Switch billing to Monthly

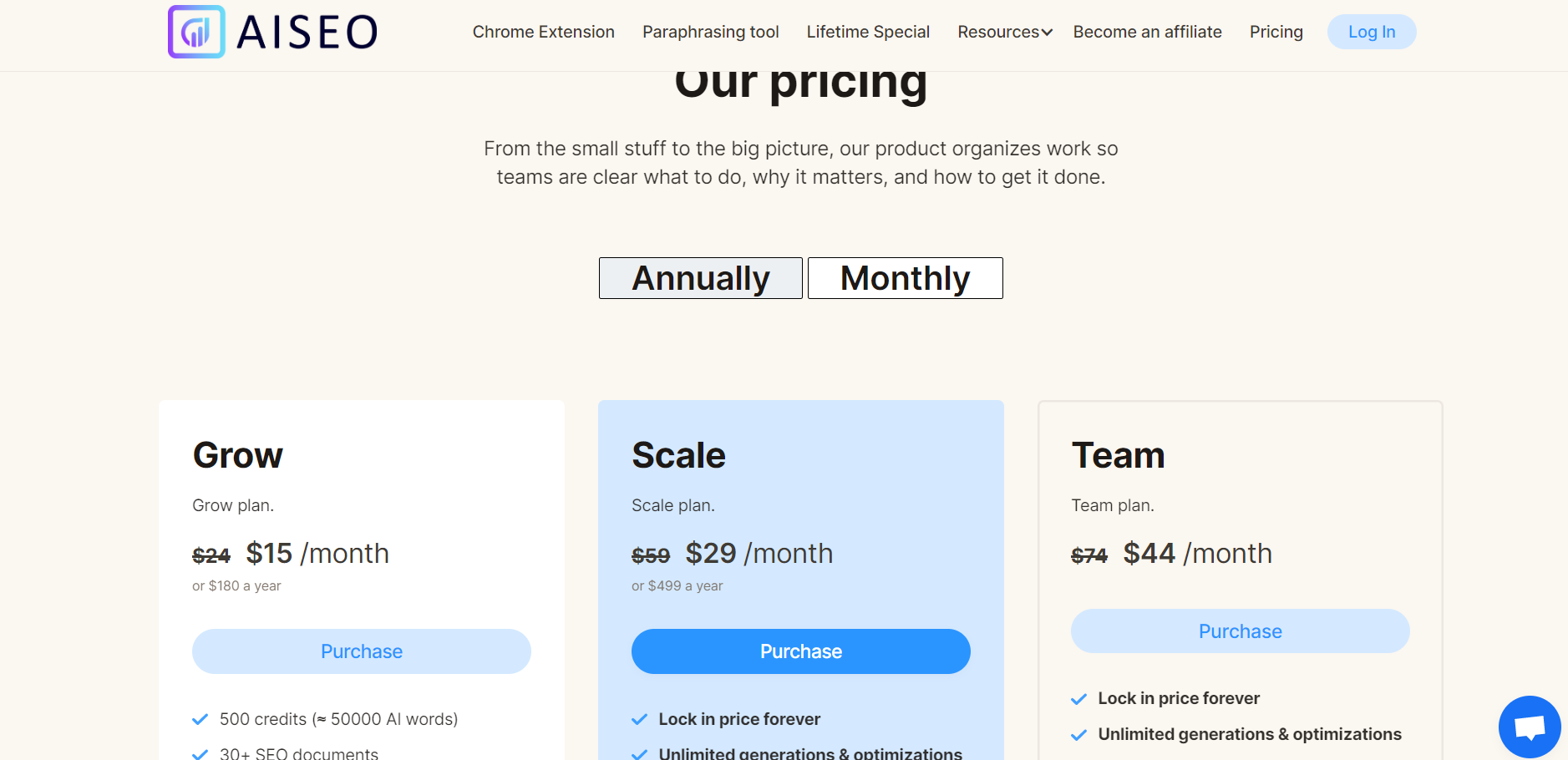pos(906,278)
